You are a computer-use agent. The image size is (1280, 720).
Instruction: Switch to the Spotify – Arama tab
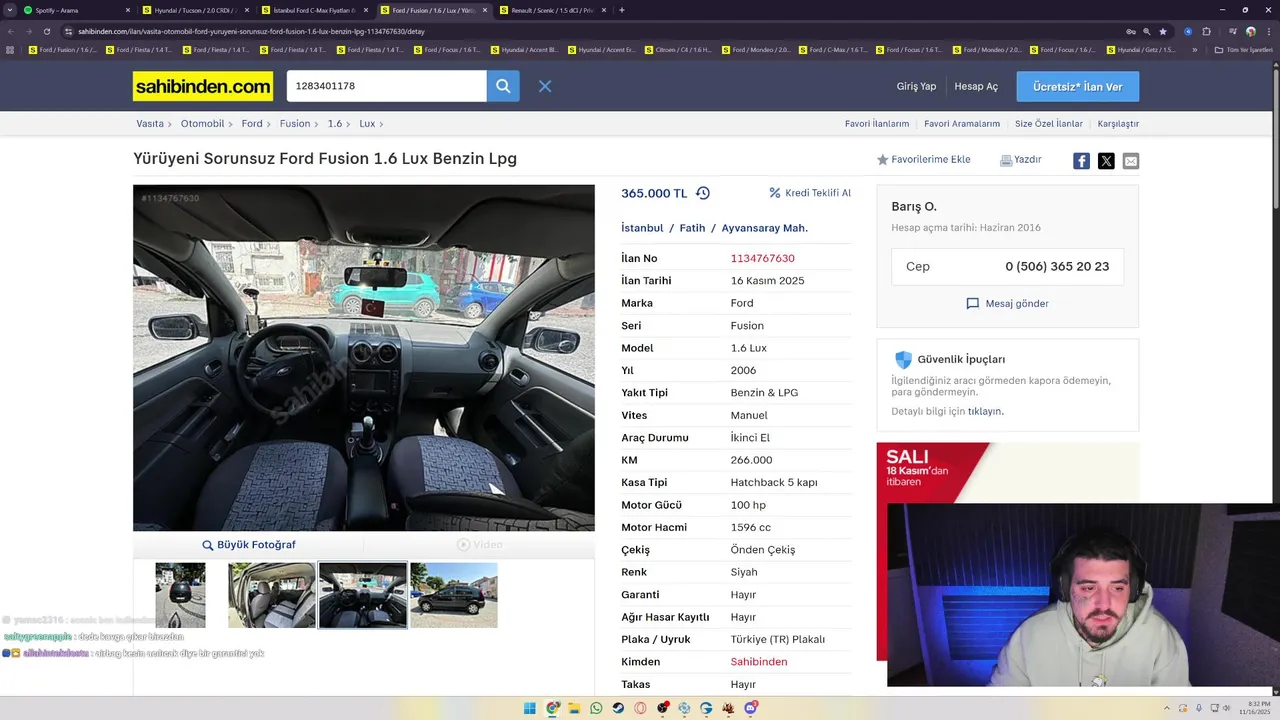[x=78, y=10]
